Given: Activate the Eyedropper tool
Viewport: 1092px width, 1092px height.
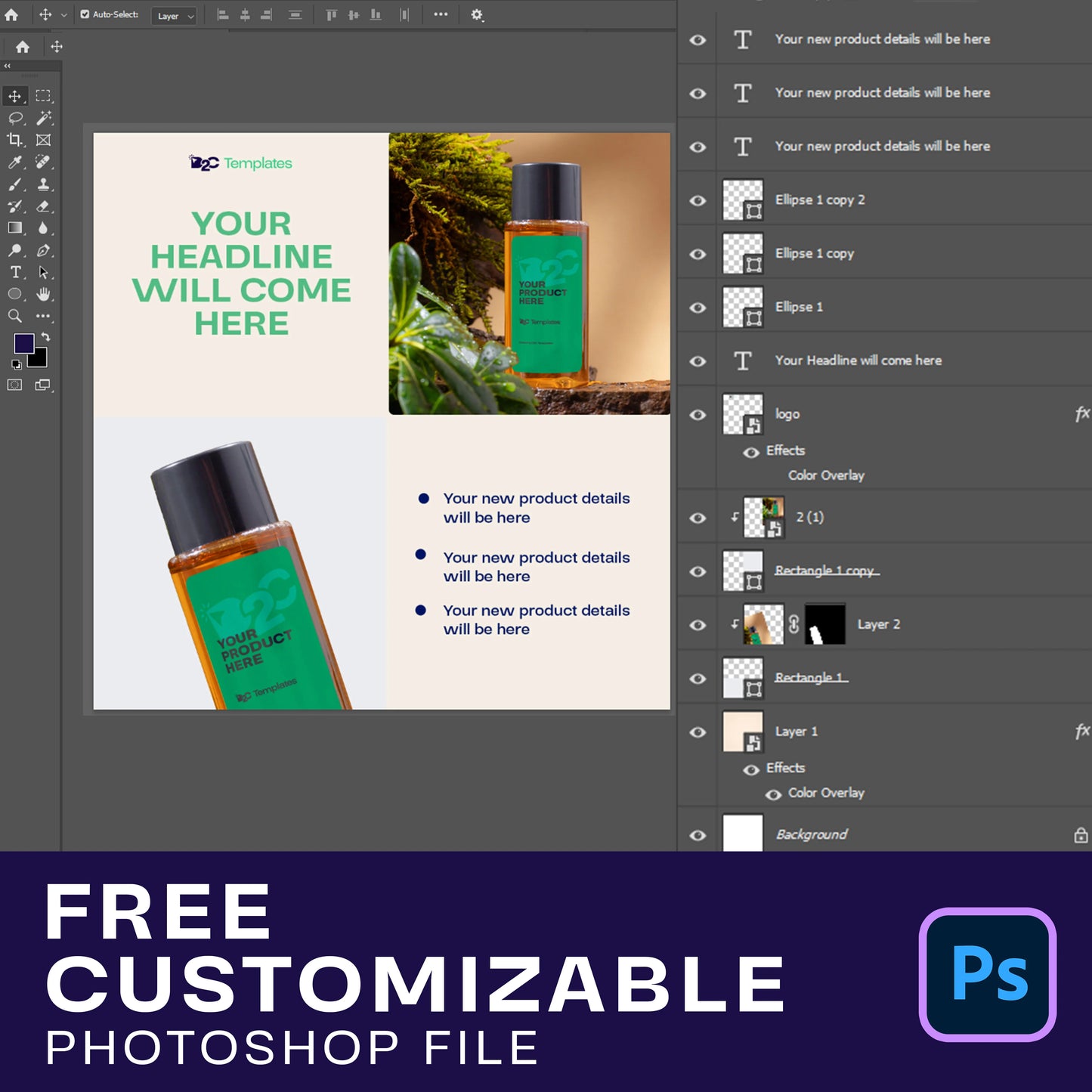Looking at the screenshot, I should 14,162.
